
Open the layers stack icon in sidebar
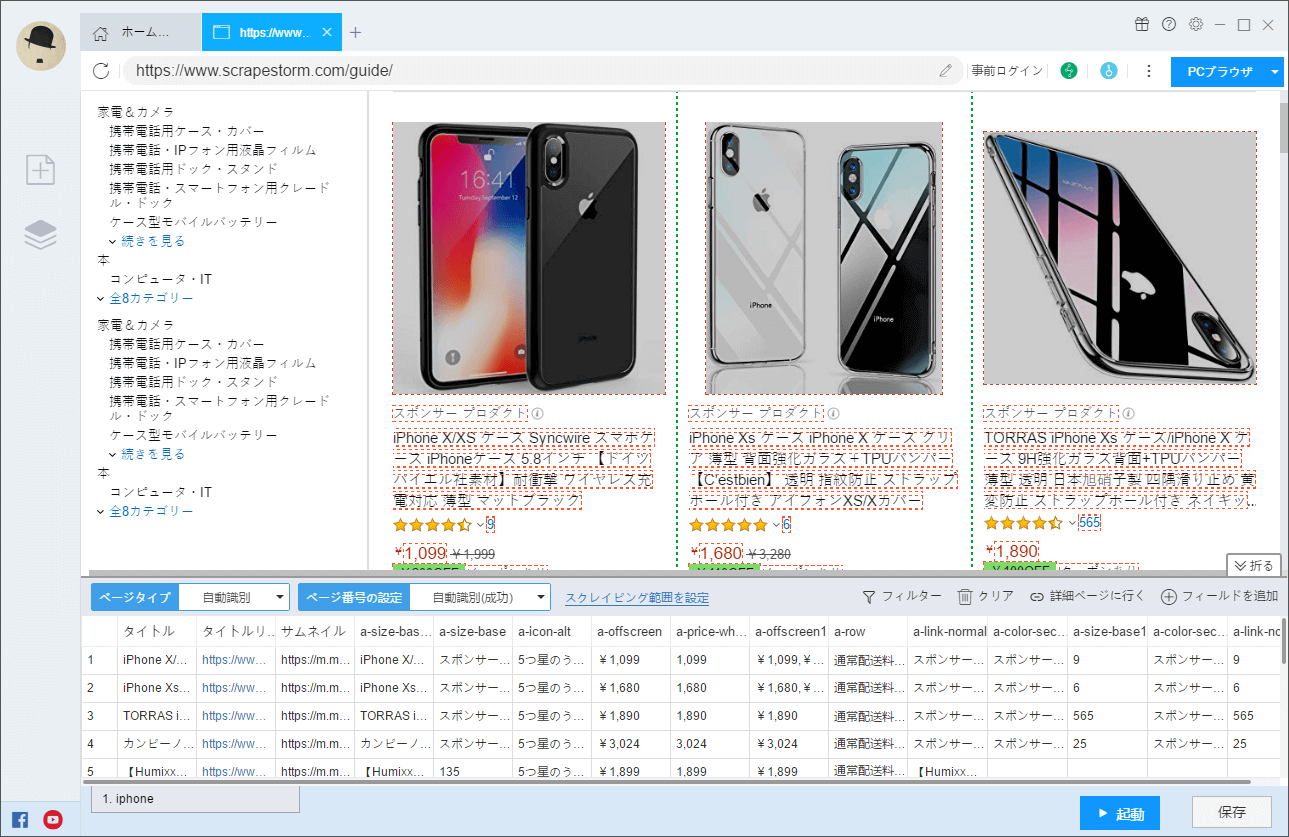tap(41, 234)
